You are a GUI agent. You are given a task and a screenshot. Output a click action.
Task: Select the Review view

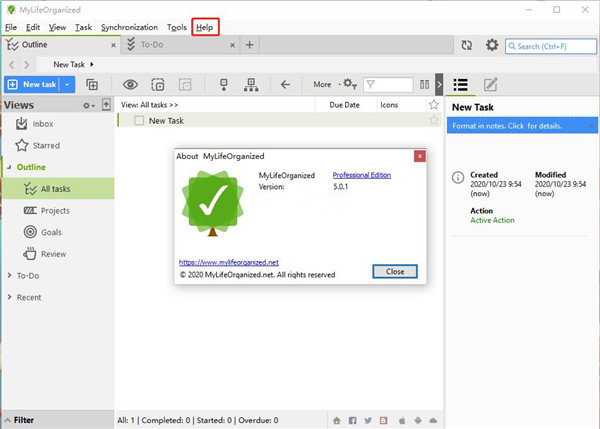53,254
